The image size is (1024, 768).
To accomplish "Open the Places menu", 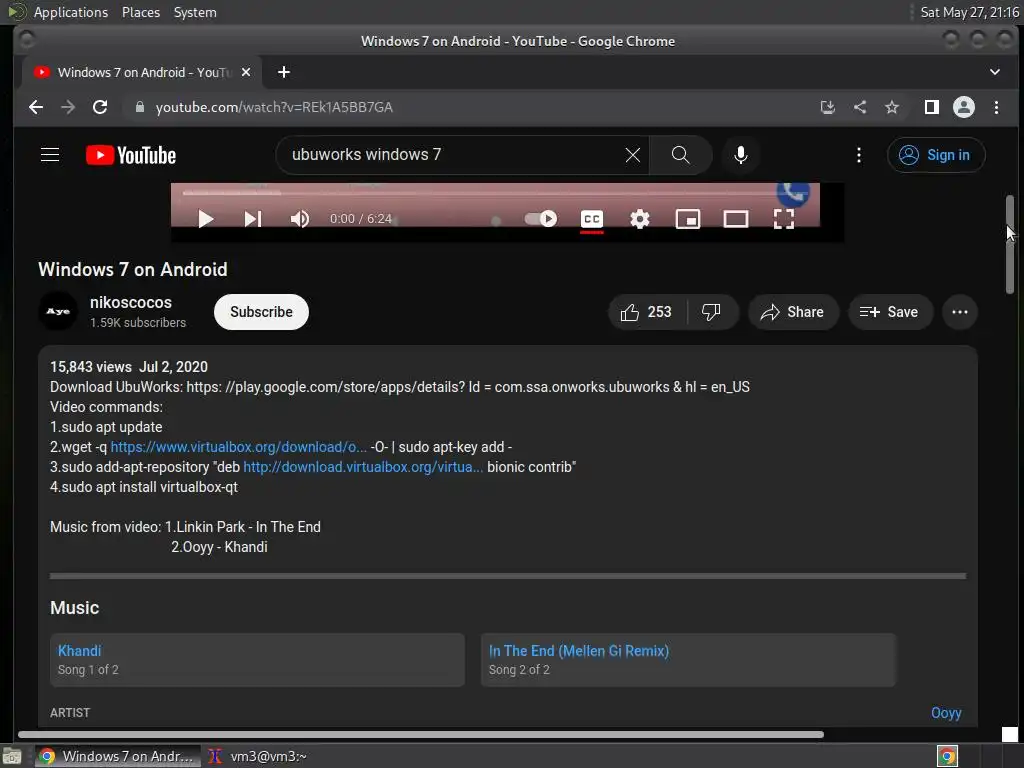I will (x=141, y=12).
